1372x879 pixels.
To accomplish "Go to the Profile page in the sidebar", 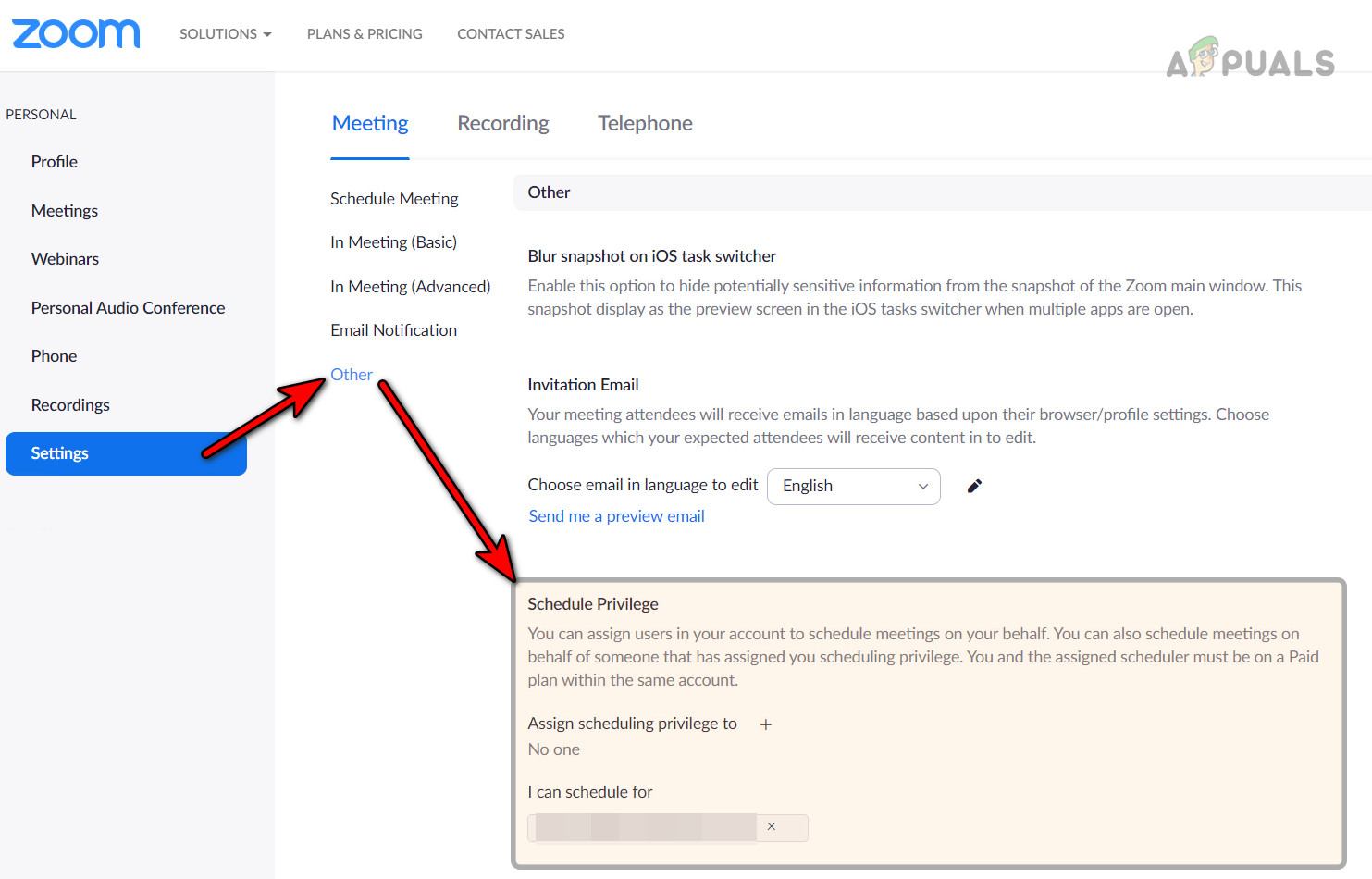I will pyautogui.click(x=54, y=161).
